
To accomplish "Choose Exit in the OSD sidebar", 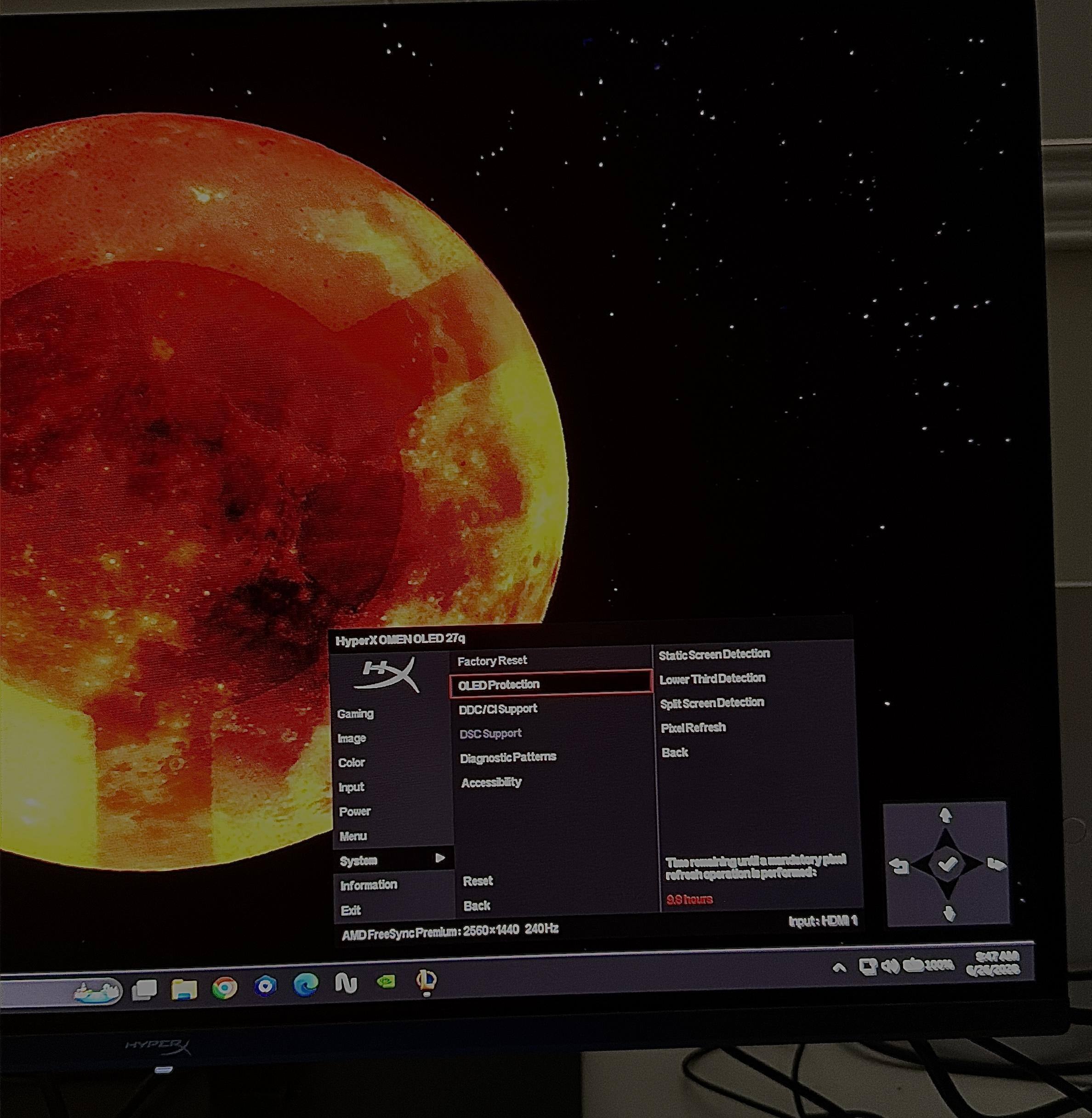I will (350, 910).
